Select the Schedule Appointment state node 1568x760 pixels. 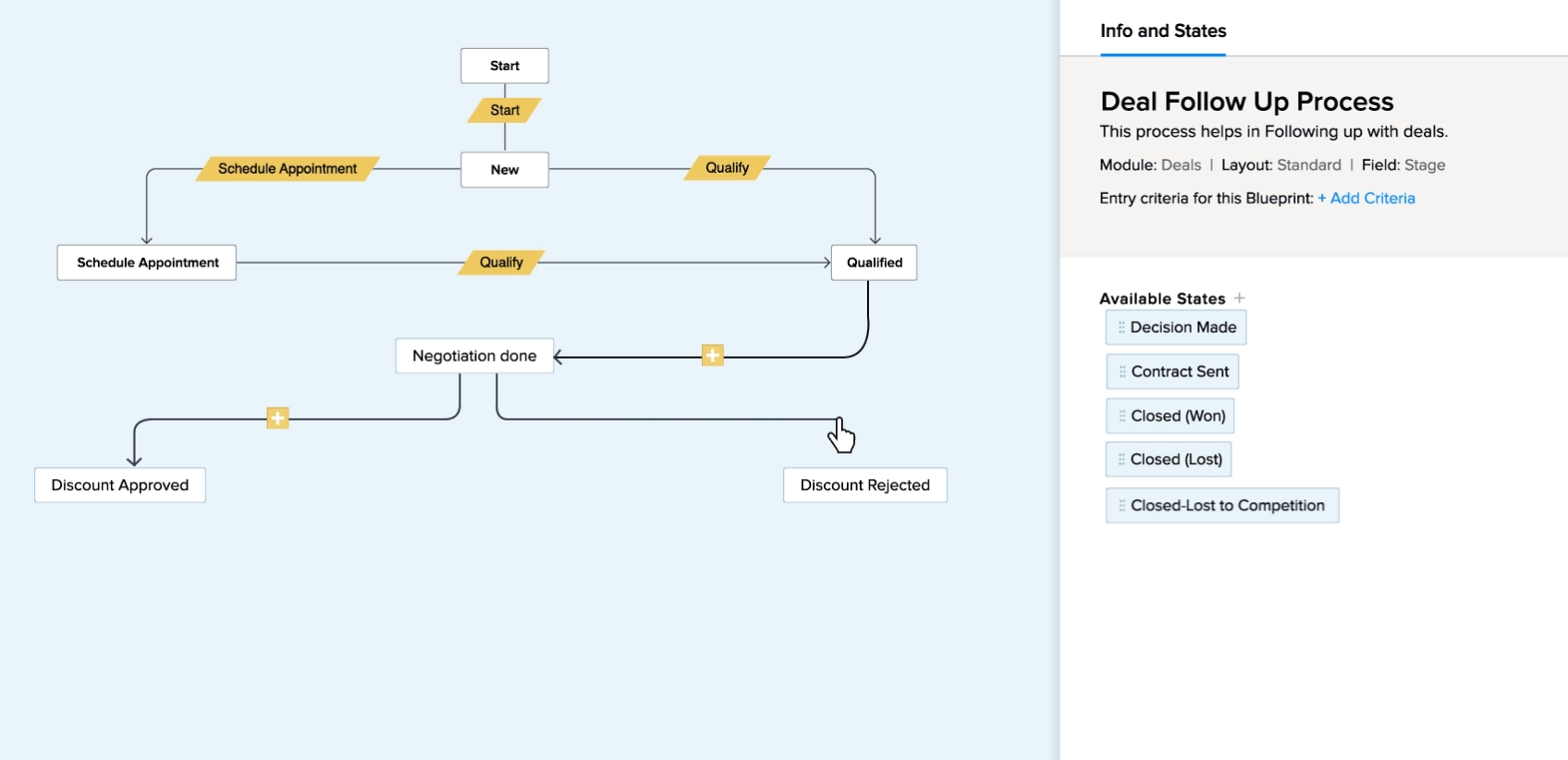click(x=147, y=263)
